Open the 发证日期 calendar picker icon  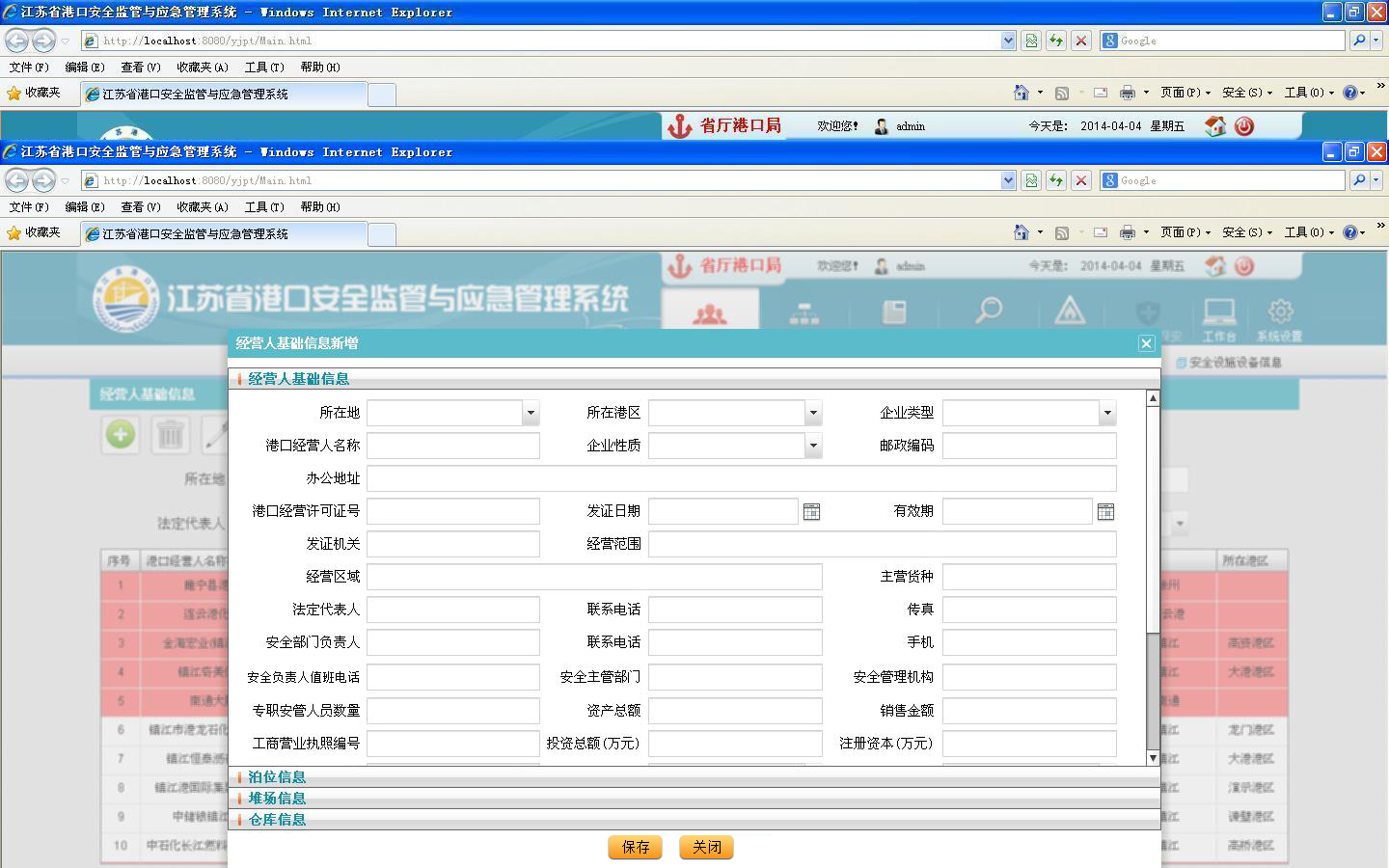(x=811, y=511)
